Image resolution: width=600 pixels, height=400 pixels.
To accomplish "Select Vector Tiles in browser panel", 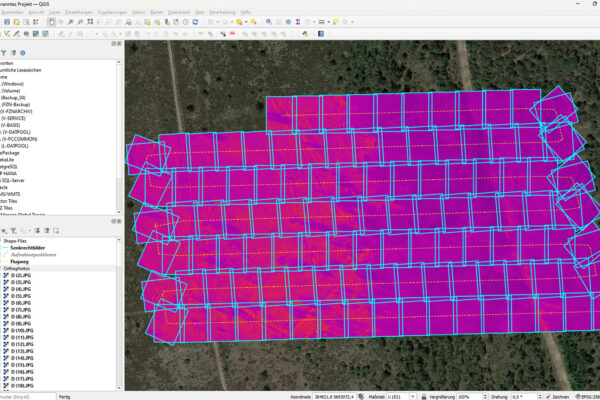I will [x=8, y=201].
